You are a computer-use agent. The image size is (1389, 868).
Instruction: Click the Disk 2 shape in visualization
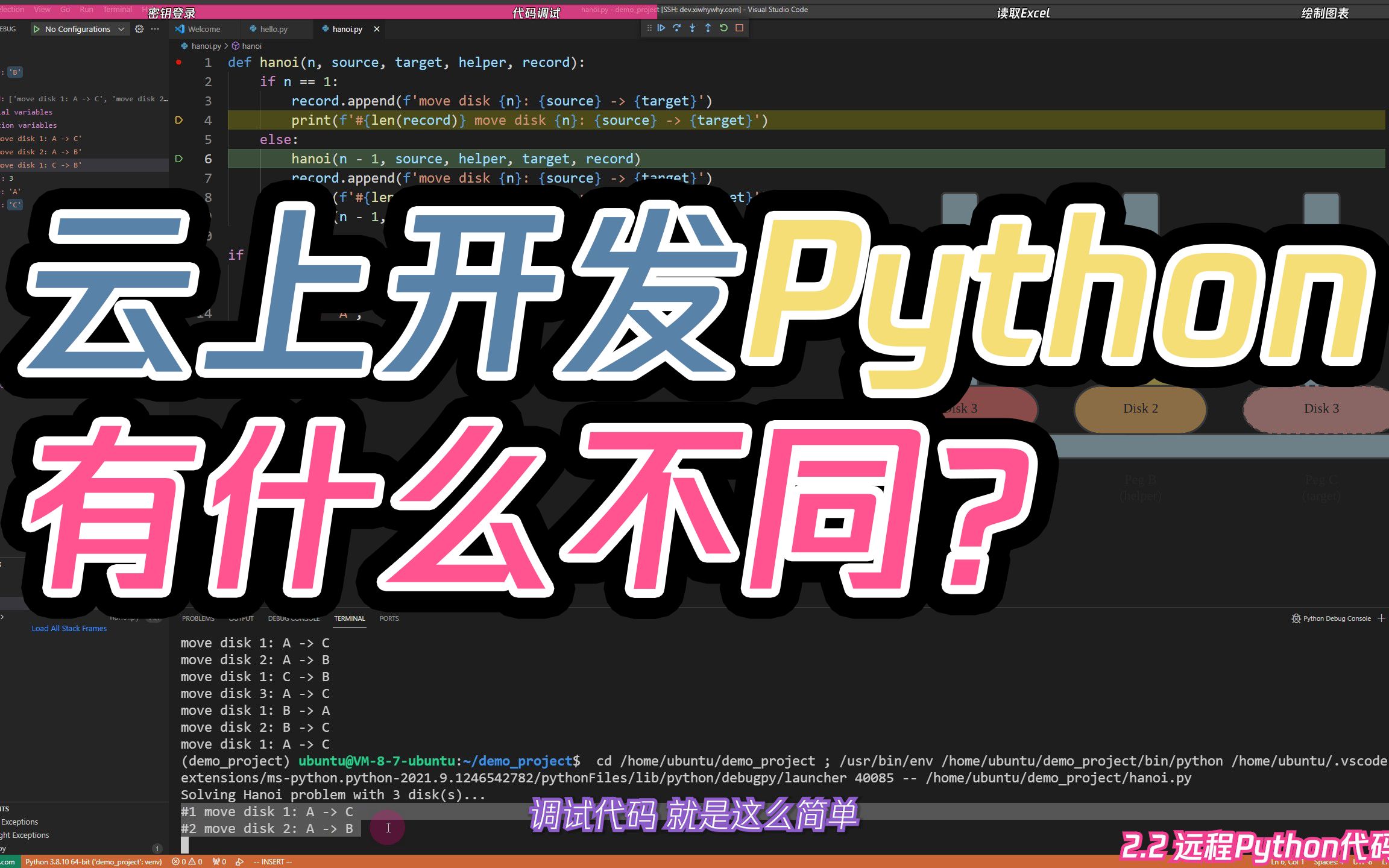(x=1140, y=409)
